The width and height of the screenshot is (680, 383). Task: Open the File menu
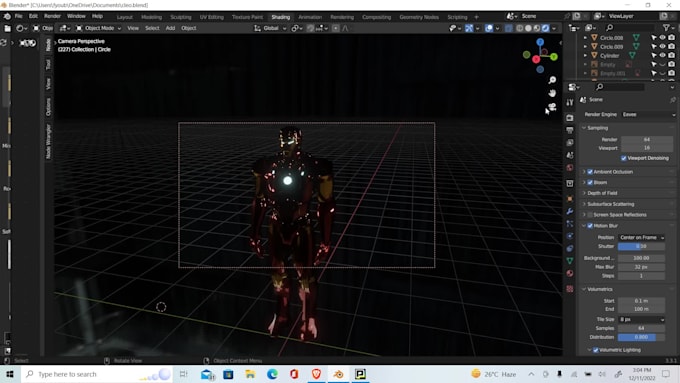[19, 16]
